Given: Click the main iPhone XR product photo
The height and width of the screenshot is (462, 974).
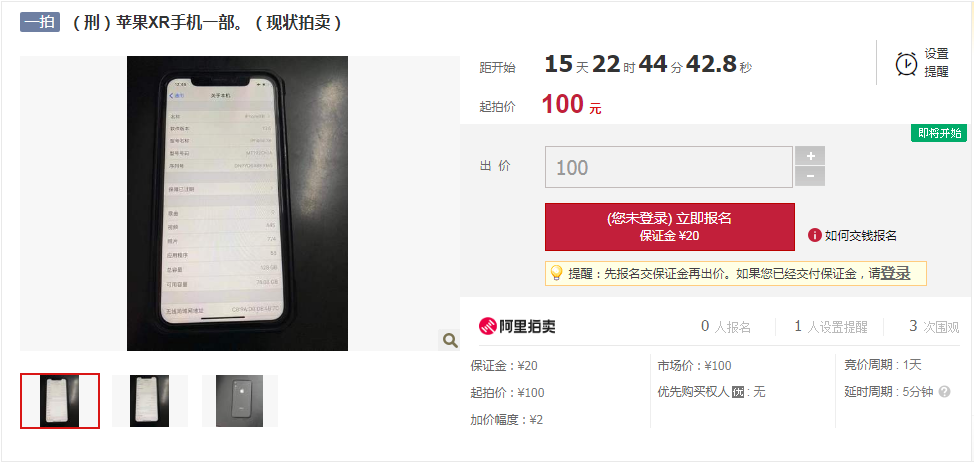Looking at the screenshot, I should point(237,203).
